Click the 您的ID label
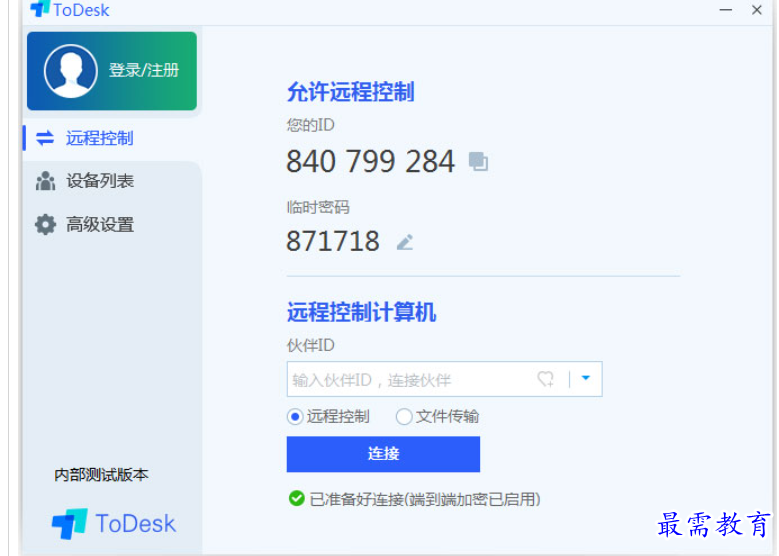Viewport: 779px width, 556px height. pyautogui.click(x=311, y=125)
